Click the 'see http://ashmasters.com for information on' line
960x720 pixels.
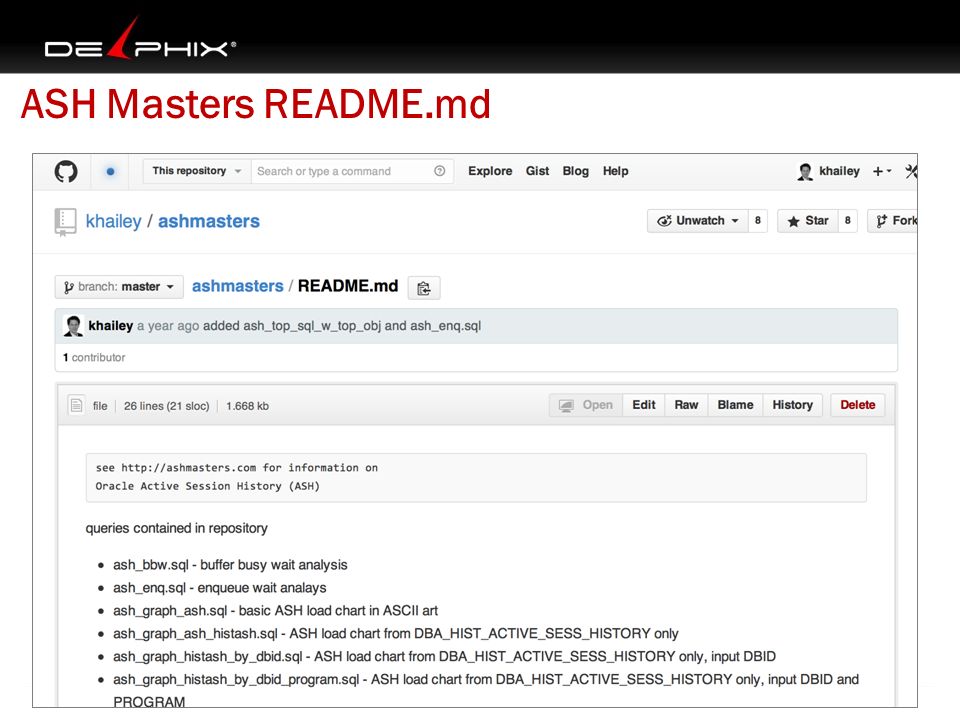[236, 468]
